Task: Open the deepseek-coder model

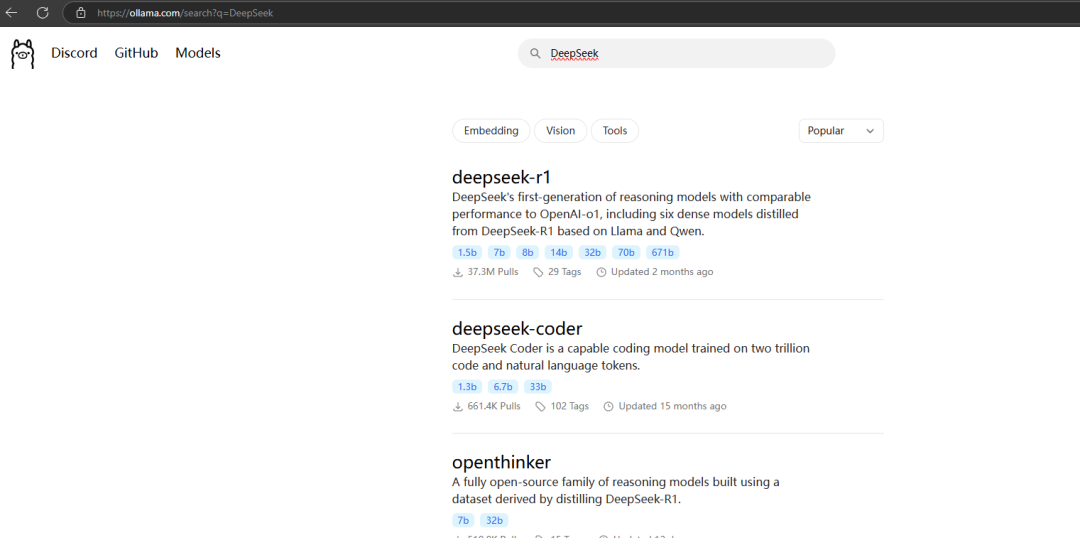Action: [x=517, y=328]
